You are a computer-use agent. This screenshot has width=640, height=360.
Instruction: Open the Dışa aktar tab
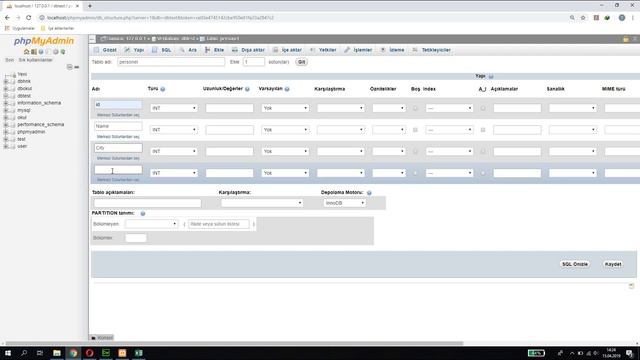[x=248, y=50]
